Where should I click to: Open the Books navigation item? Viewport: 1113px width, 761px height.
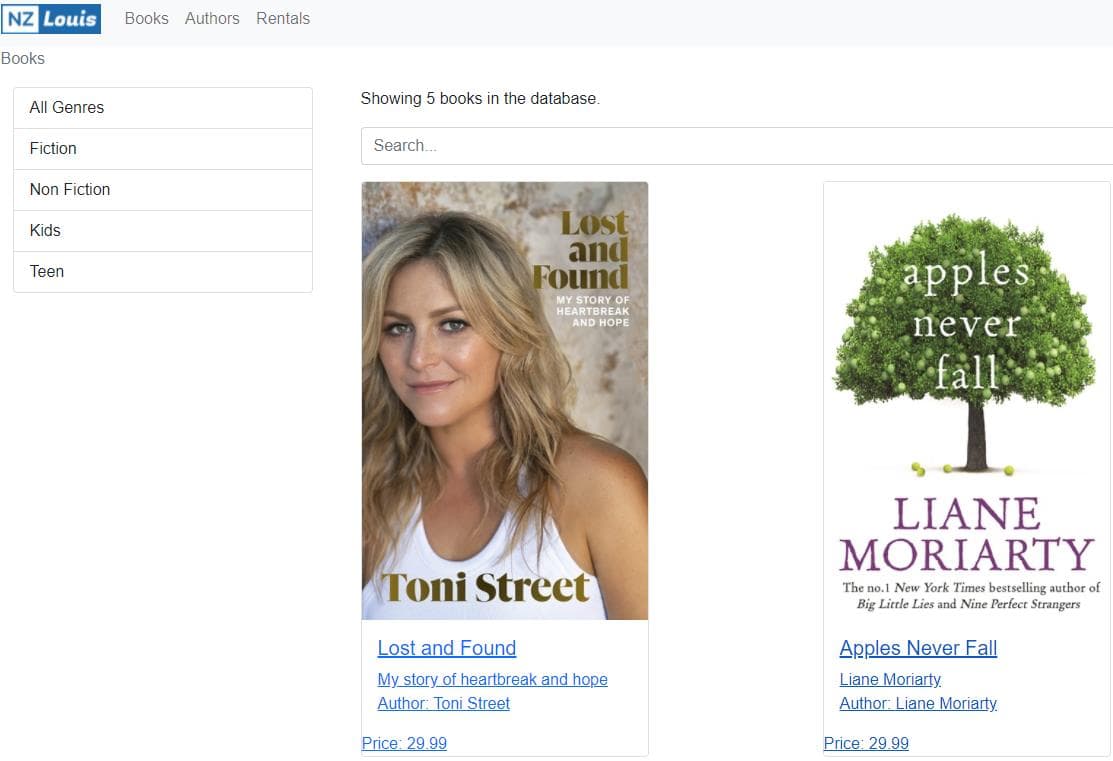[146, 18]
